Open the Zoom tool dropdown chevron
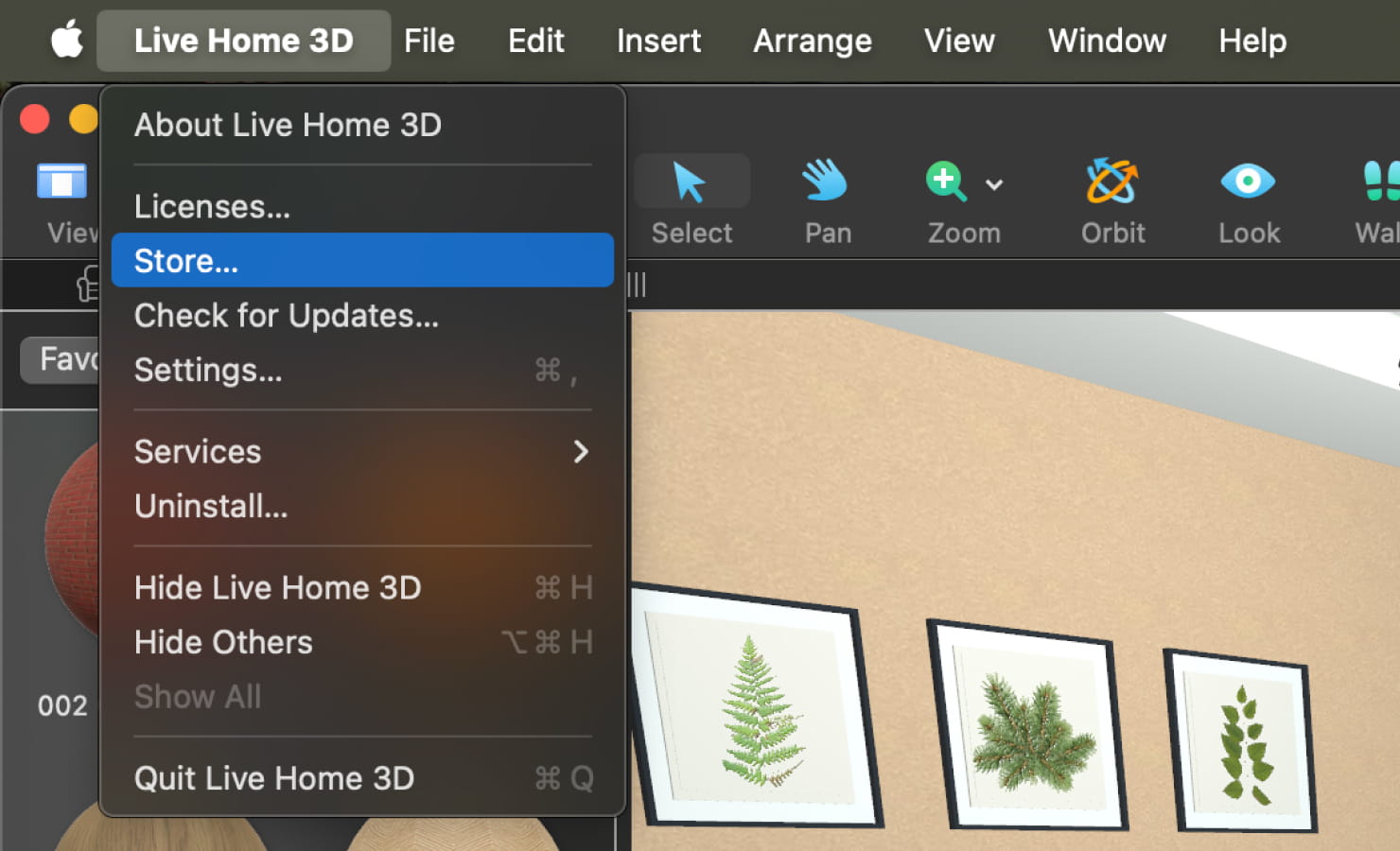This screenshot has width=1400, height=851. pos(993,185)
